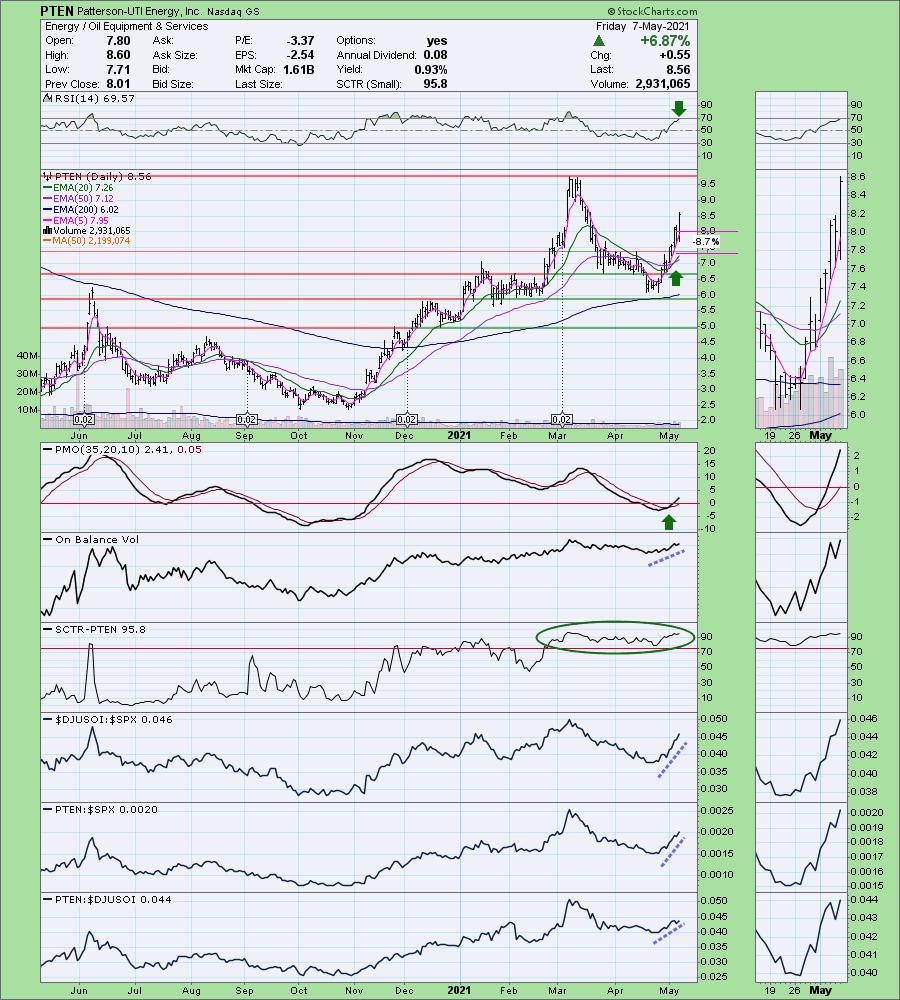Click the 0.02 dividend marker under December
900x1000 pixels.
pyautogui.click(x=406, y=420)
